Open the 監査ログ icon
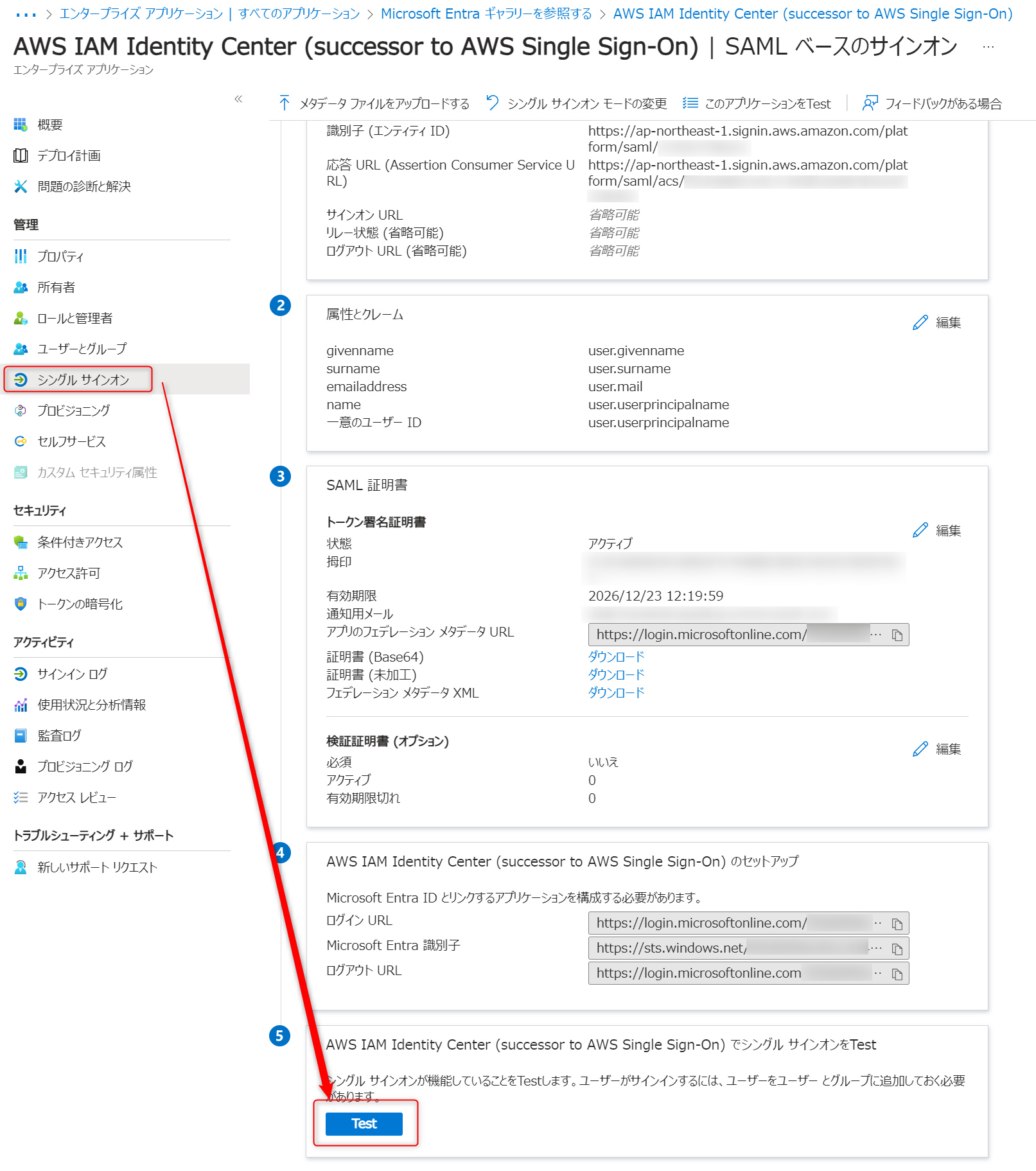1036x1171 pixels. [21, 735]
